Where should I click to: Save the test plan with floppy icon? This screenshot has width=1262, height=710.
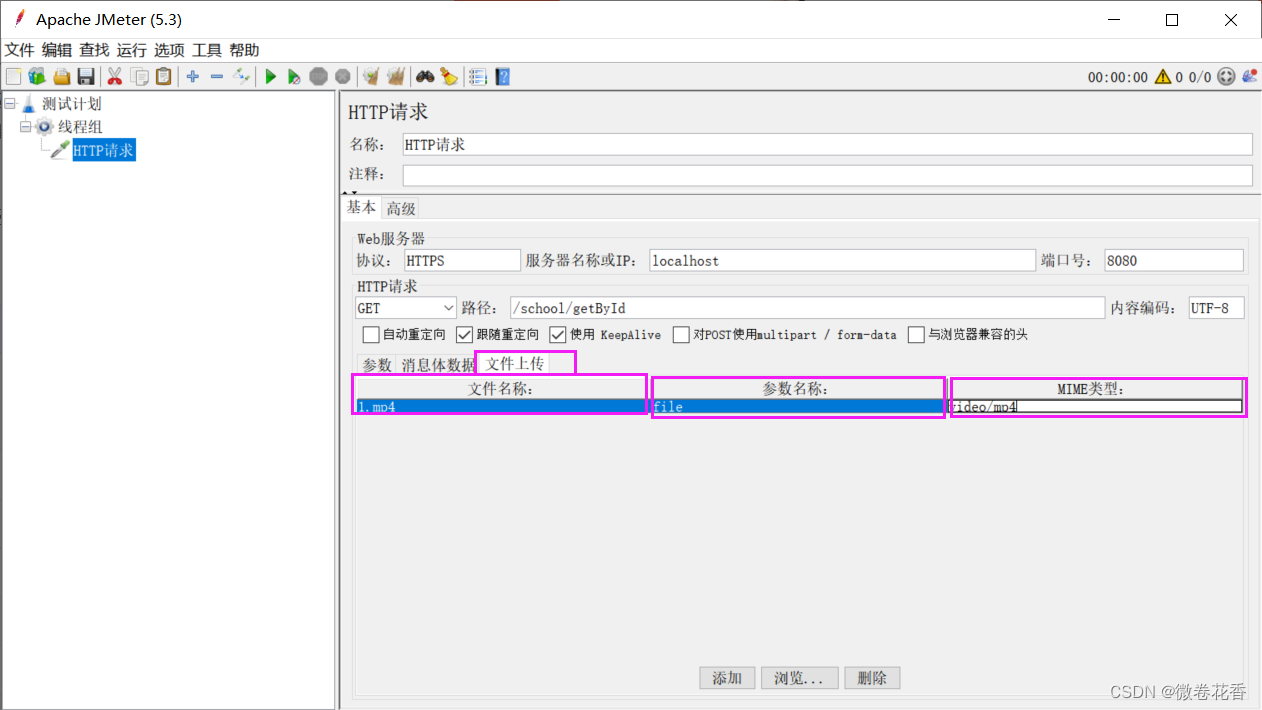(x=86, y=76)
